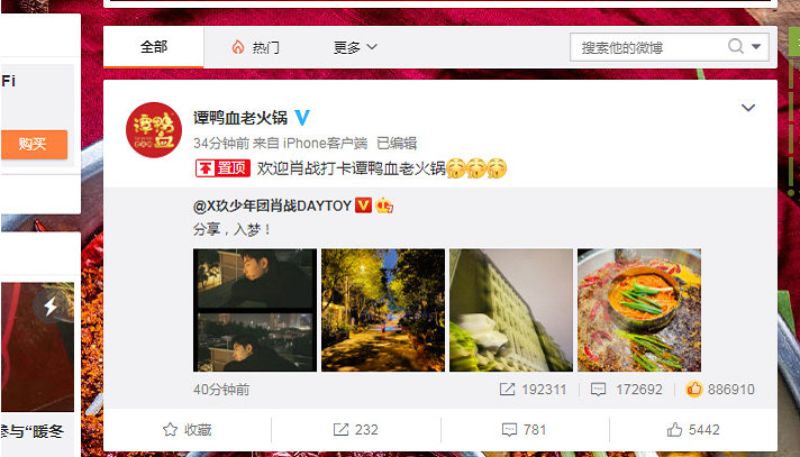Toggle 收藏 favorite star

187,430
